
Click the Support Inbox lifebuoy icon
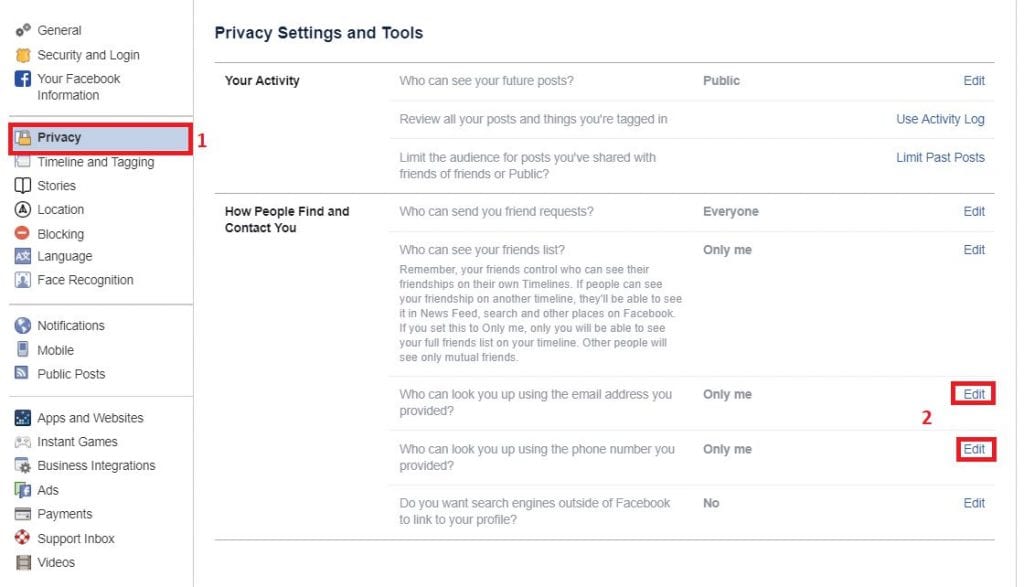pyautogui.click(x=22, y=539)
